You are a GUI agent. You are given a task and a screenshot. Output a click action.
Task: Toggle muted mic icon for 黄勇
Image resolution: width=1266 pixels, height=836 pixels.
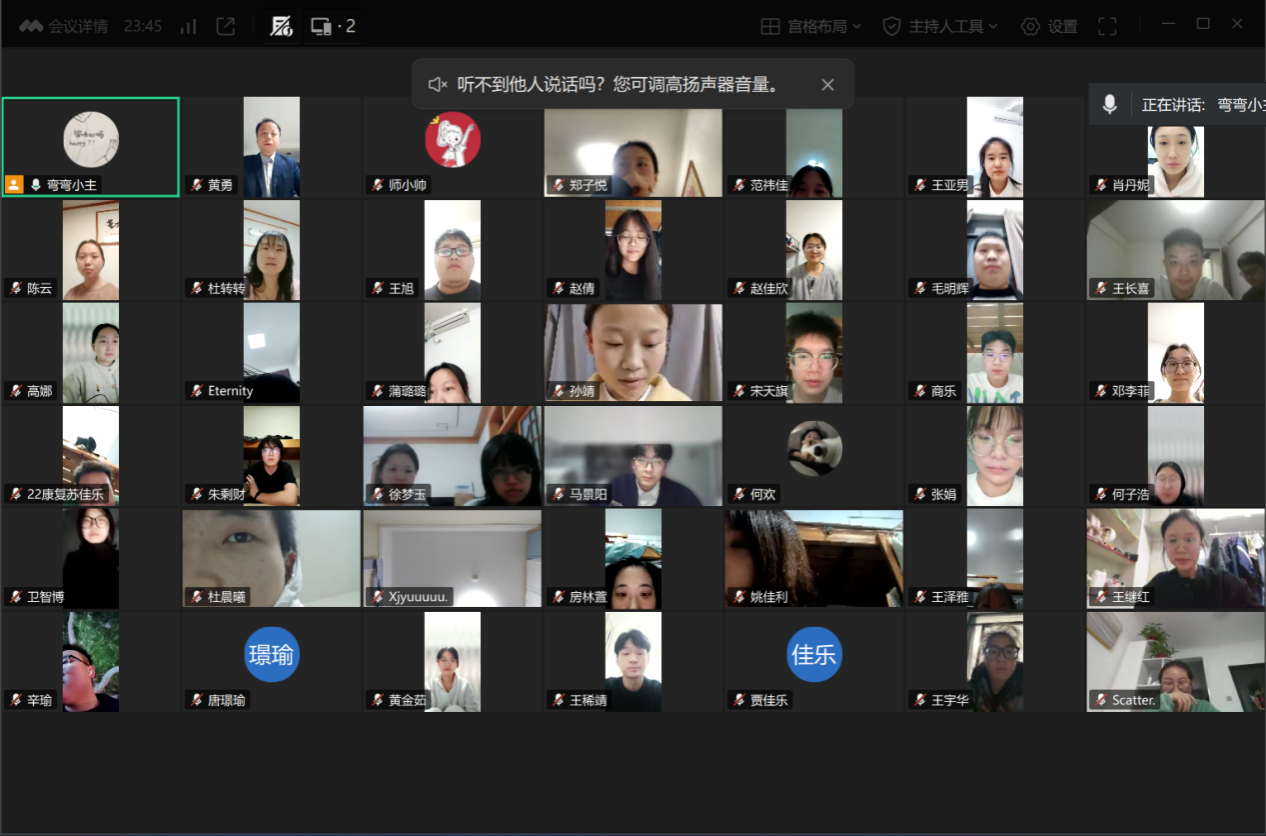tap(196, 185)
